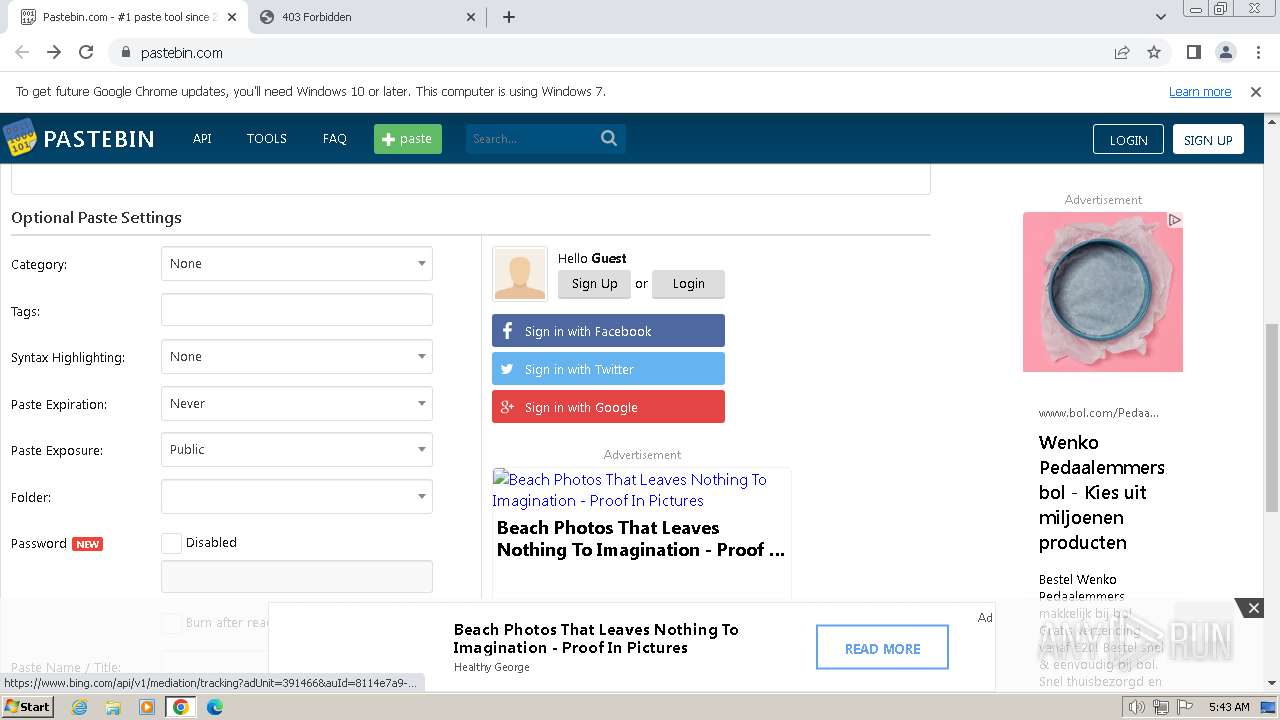The image size is (1280, 720).
Task: Expand the Paste Expiration dropdown set to Never
Action: pyautogui.click(x=297, y=404)
